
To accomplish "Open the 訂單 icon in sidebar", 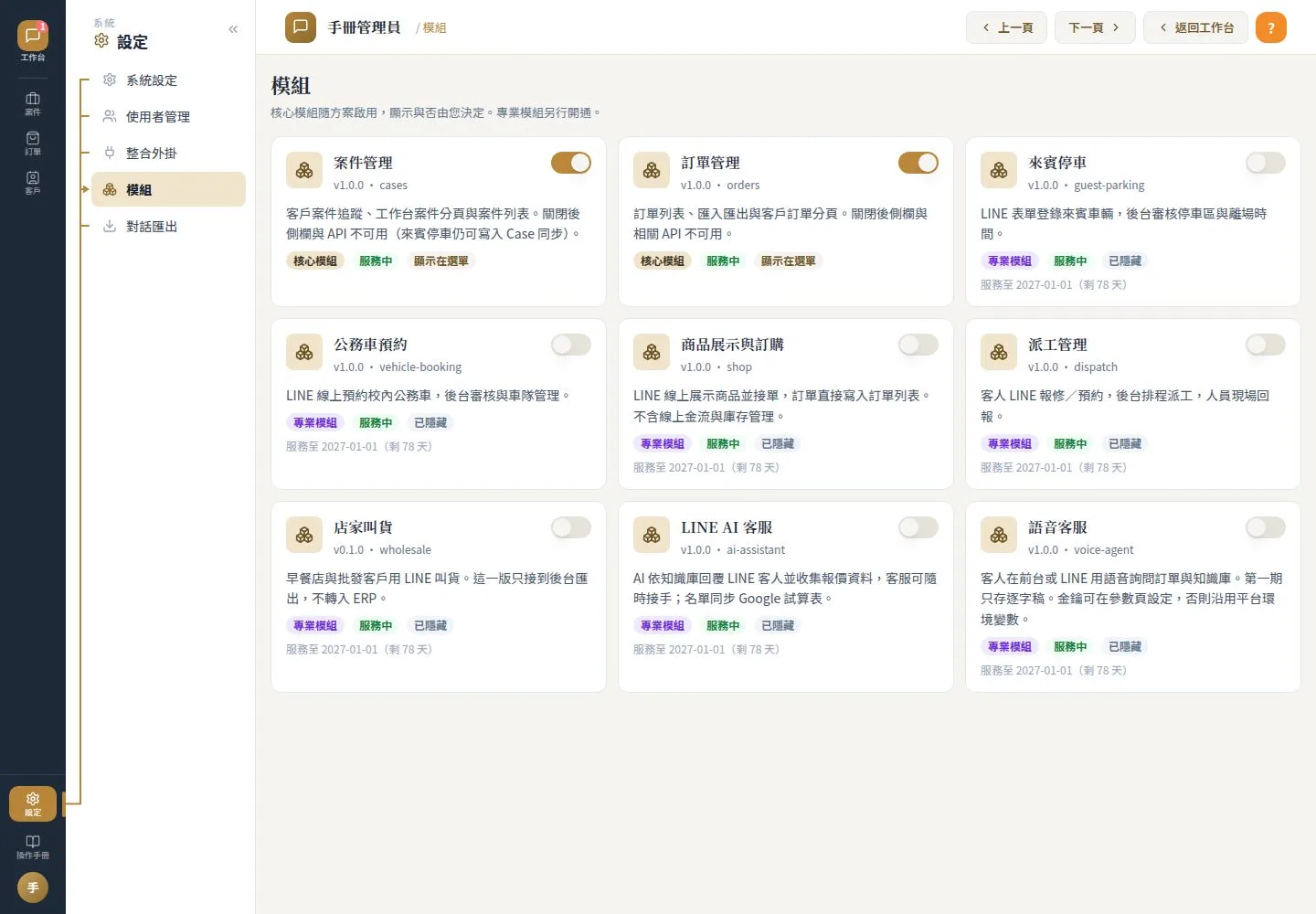I will click(x=33, y=143).
